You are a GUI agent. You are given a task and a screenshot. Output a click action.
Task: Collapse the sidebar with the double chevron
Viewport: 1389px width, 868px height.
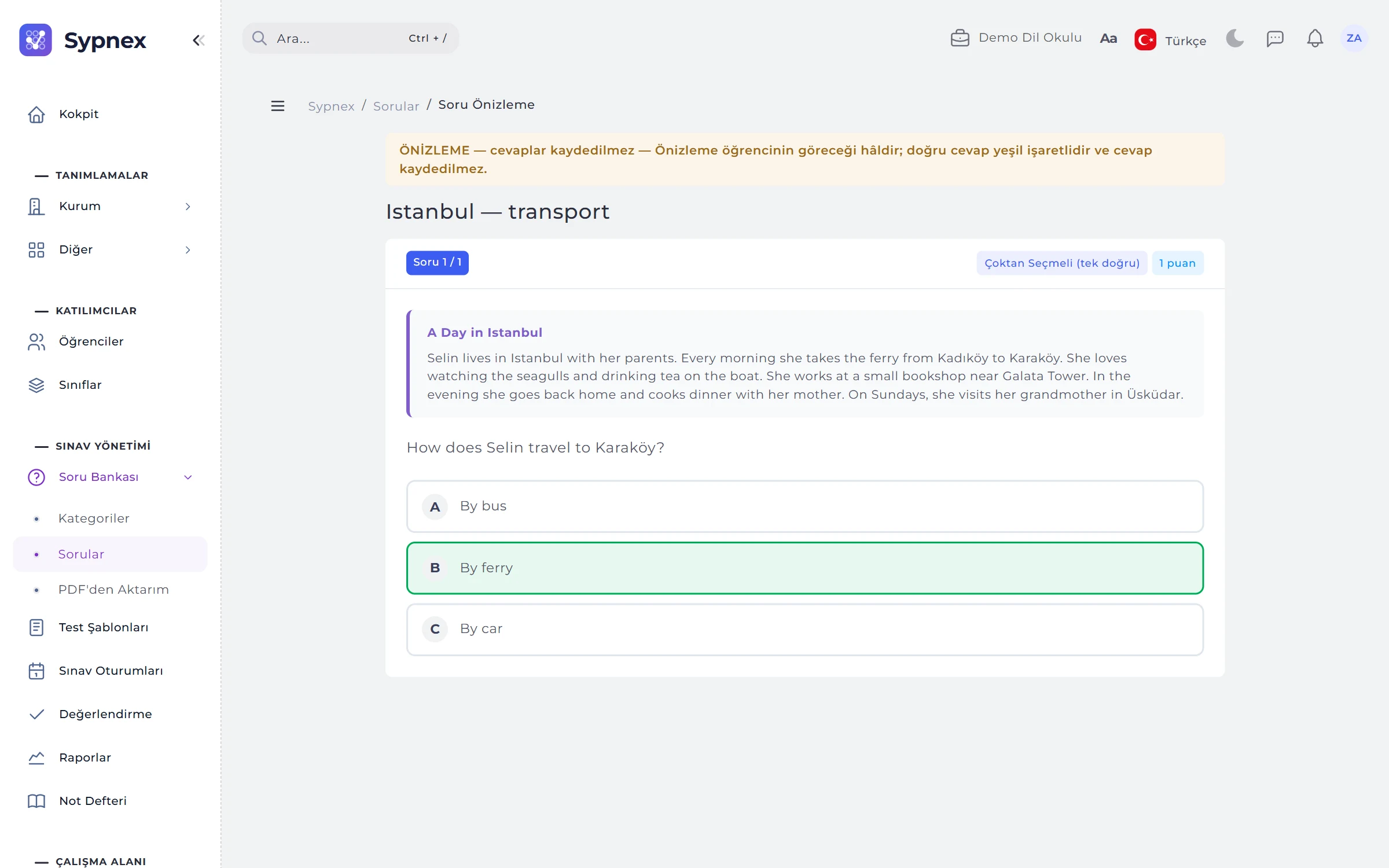[x=199, y=40]
